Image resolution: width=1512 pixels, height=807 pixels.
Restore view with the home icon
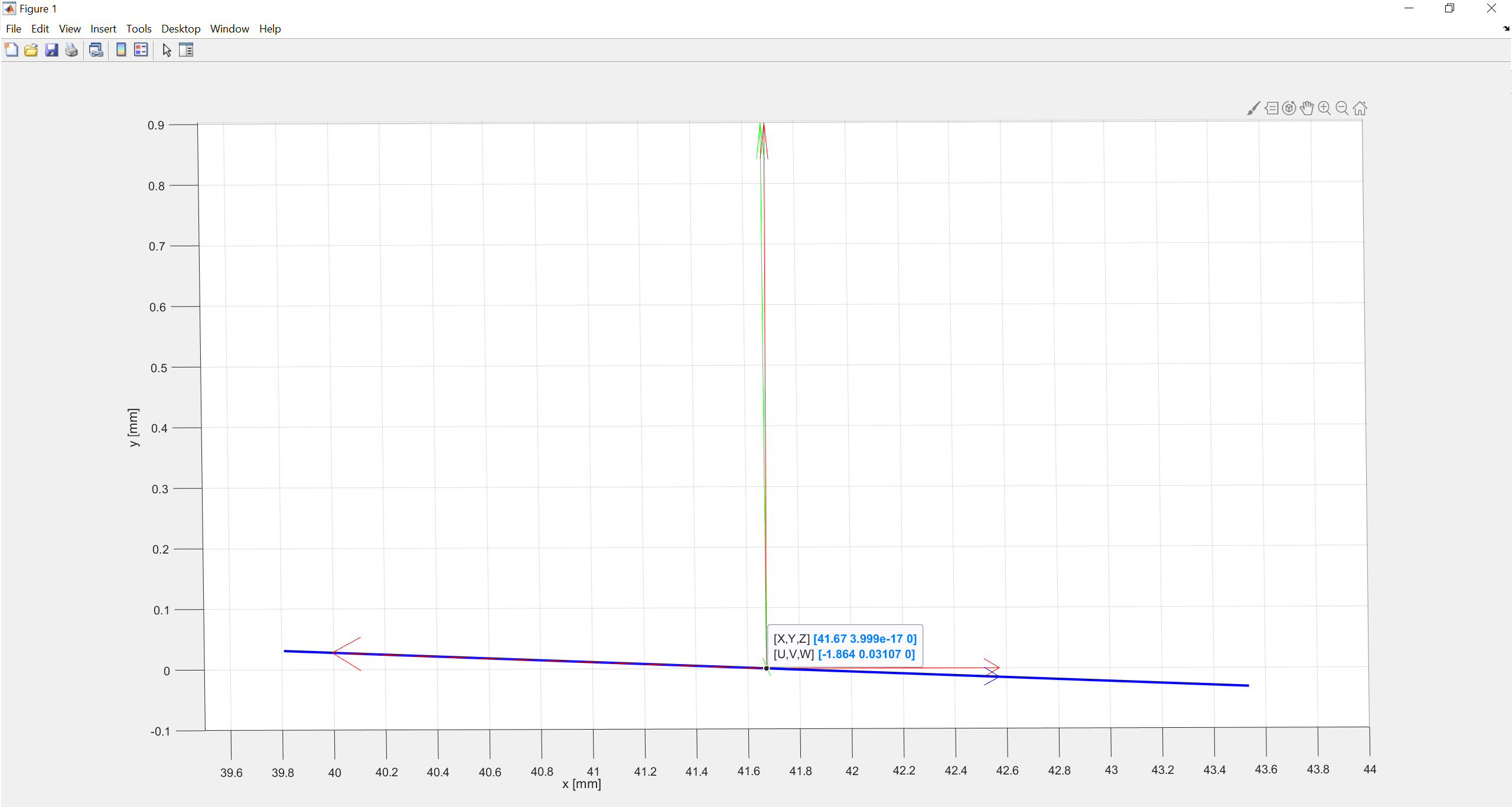point(1360,108)
